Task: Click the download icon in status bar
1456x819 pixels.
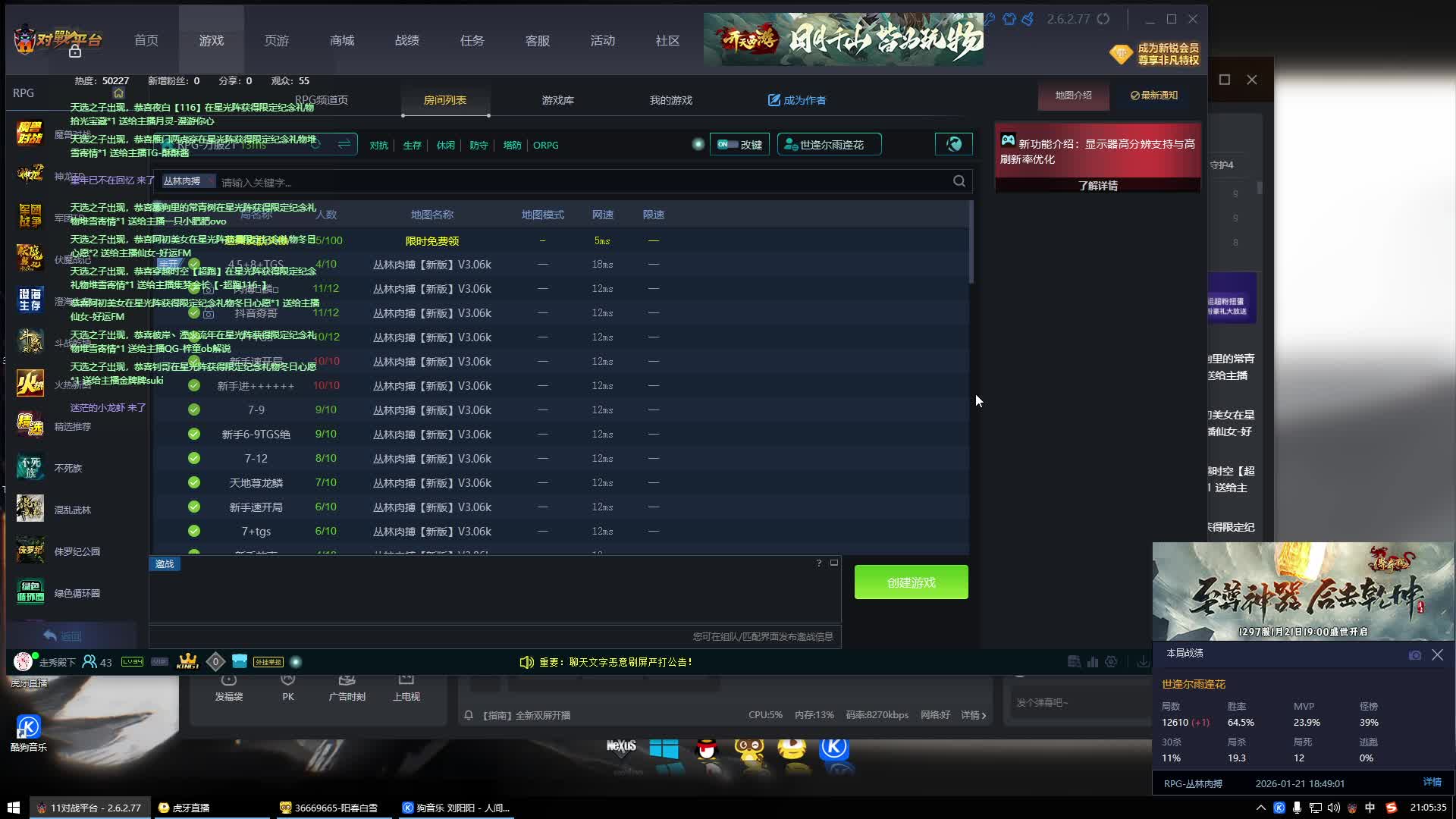Action: coord(1143,662)
